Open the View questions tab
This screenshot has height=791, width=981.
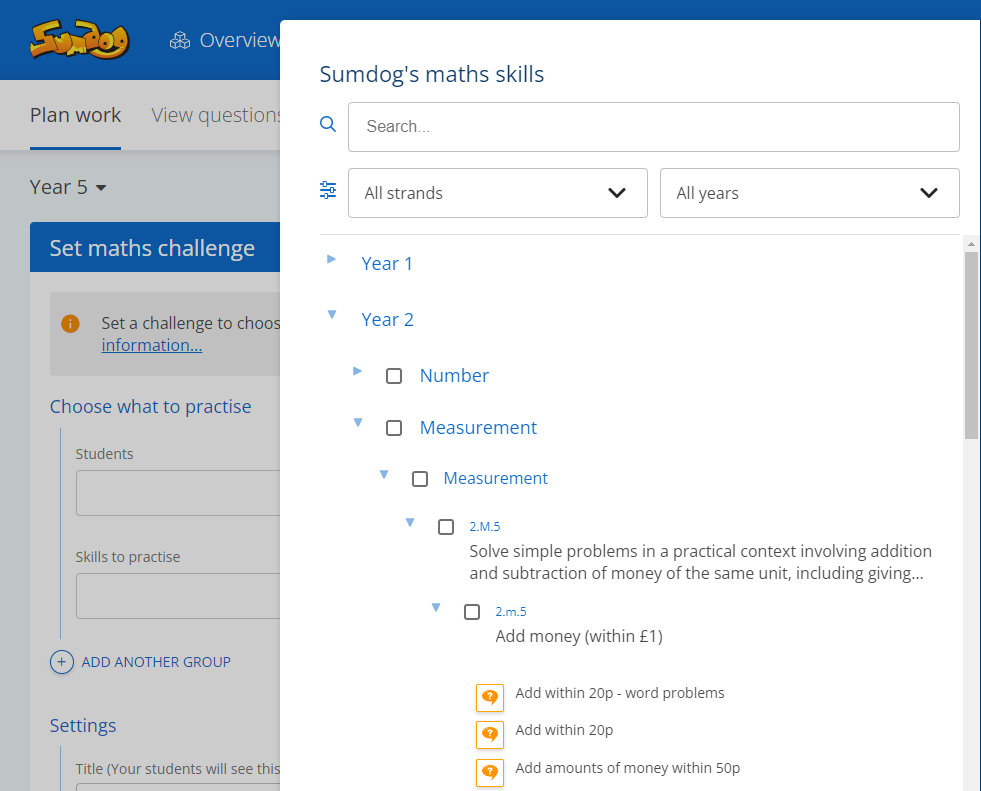[215, 115]
